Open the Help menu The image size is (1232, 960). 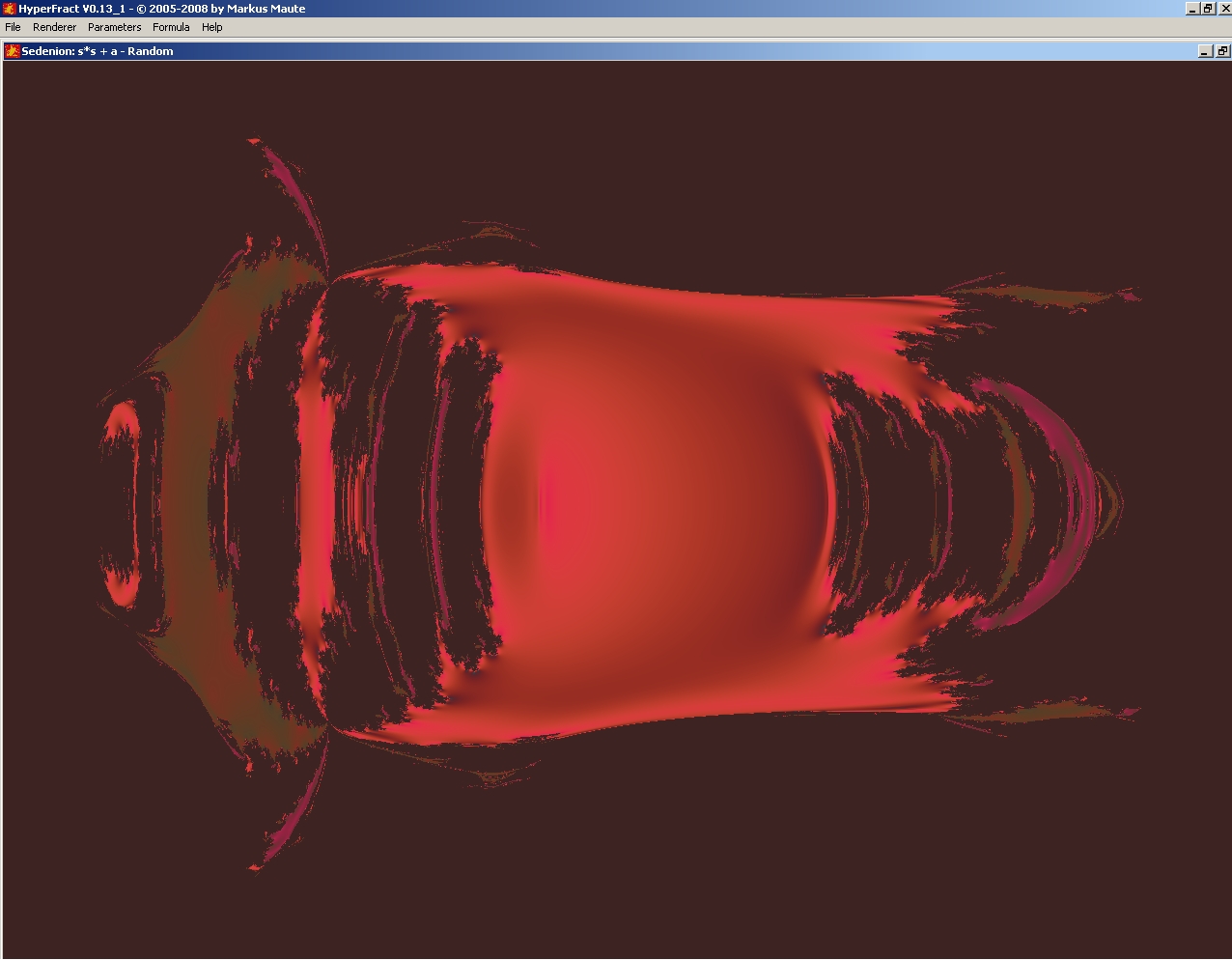(211, 27)
